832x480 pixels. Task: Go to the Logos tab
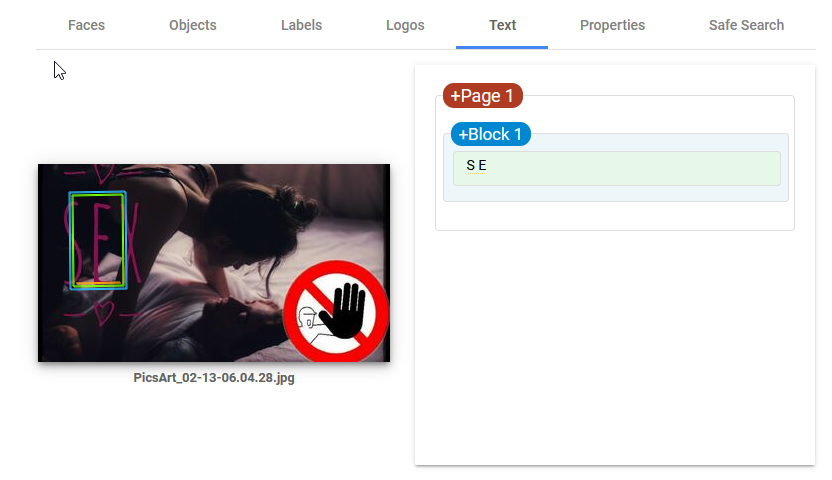coord(405,25)
